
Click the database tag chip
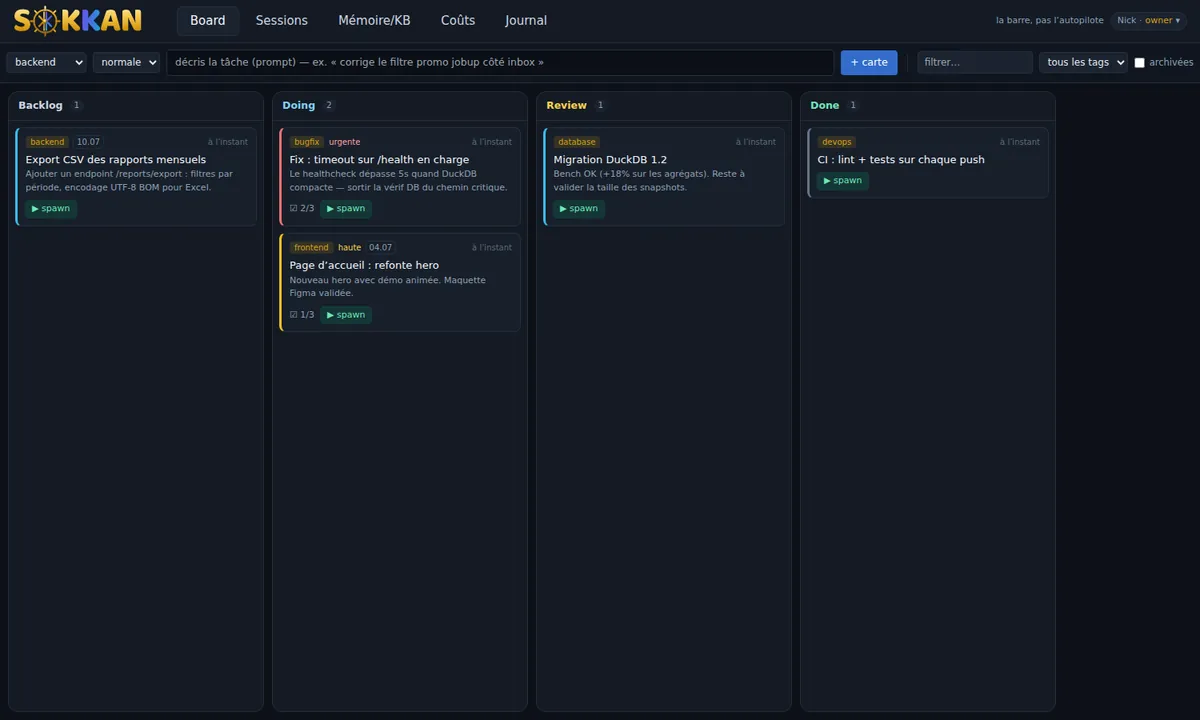(577, 142)
